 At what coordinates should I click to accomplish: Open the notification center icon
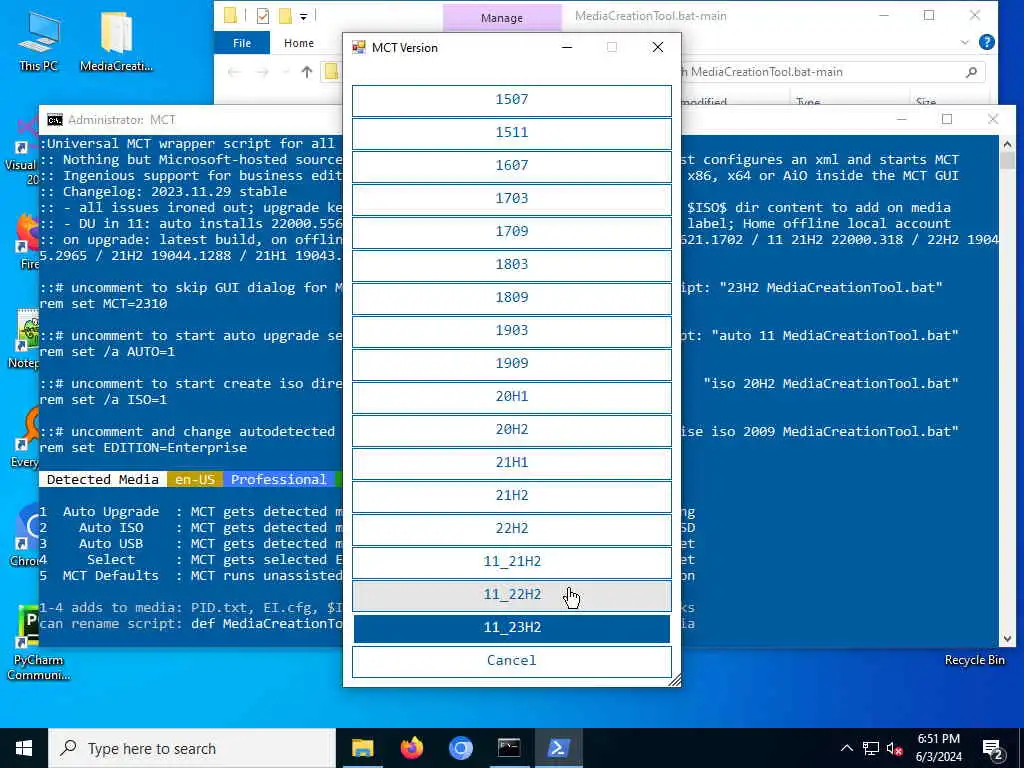tap(992, 749)
